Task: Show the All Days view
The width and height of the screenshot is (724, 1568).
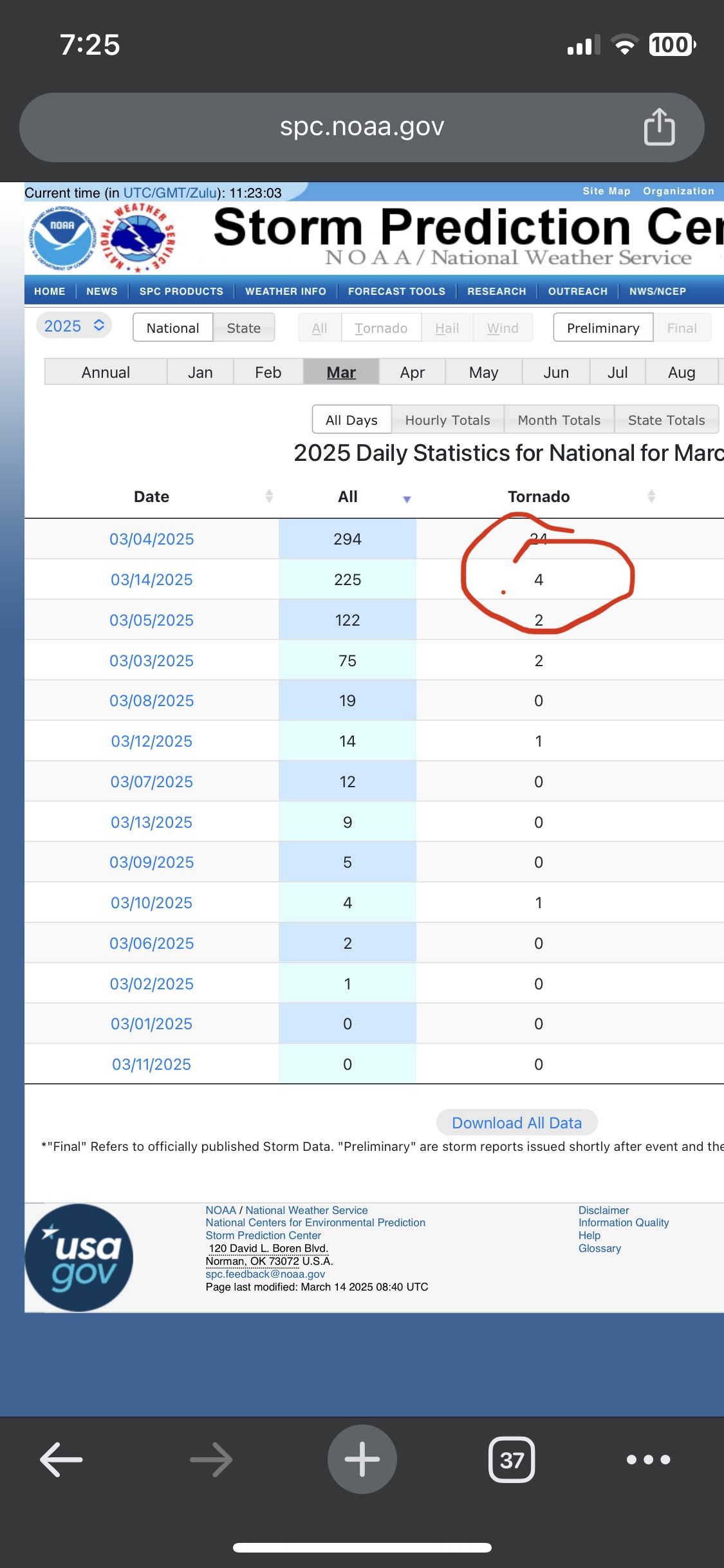Action: (x=351, y=420)
